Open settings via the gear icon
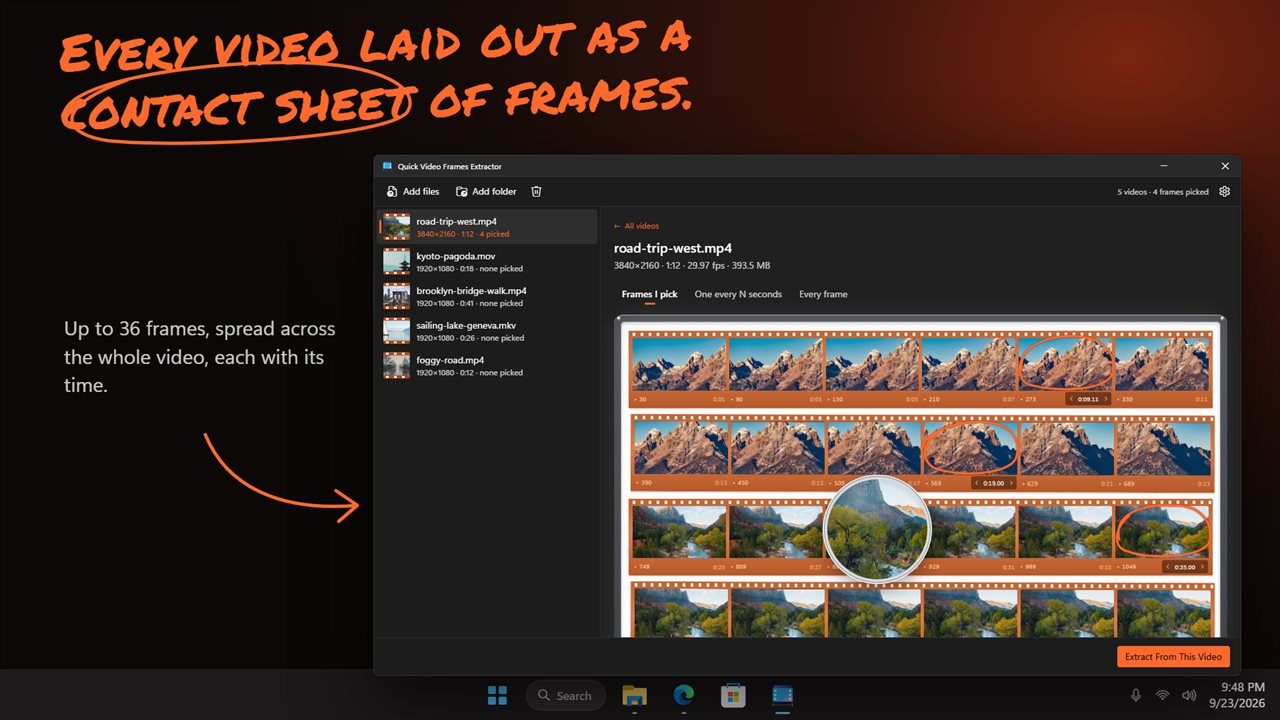Screen dimensions: 1280x720 pos(1224,191)
